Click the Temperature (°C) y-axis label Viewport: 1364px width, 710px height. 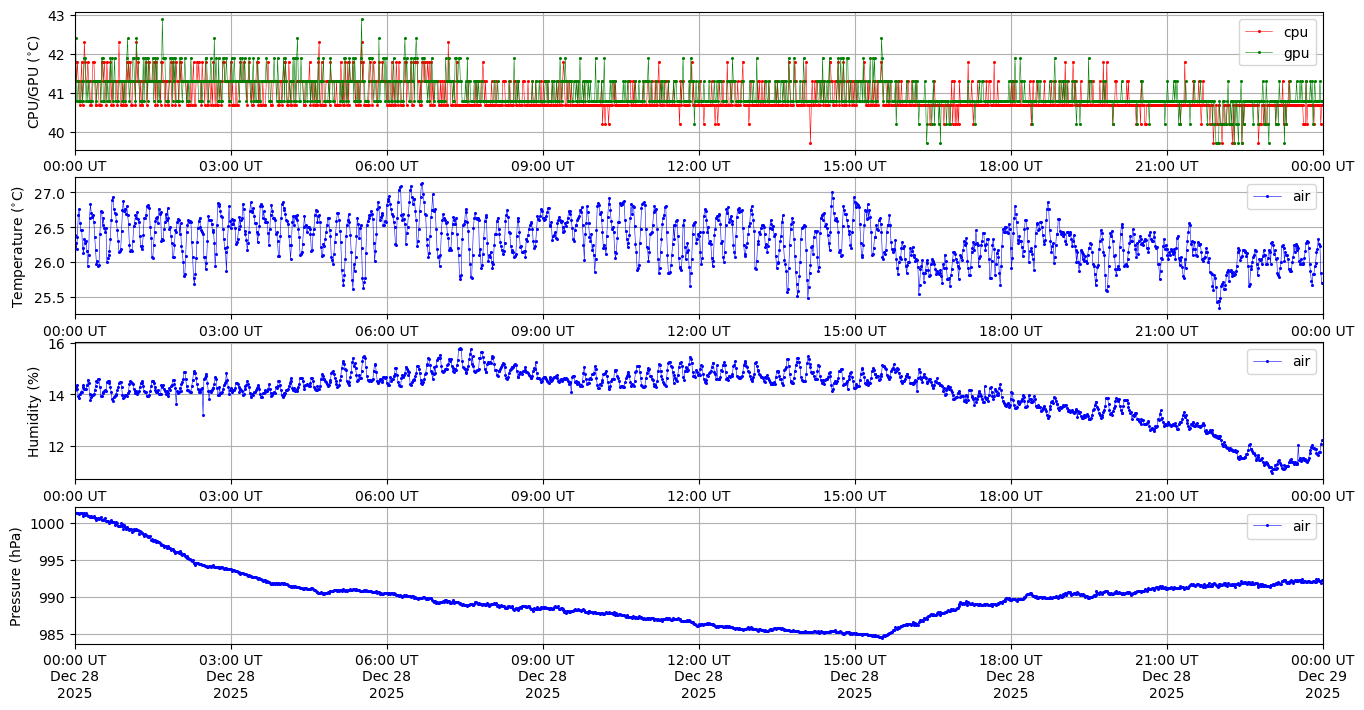pos(17,246)
